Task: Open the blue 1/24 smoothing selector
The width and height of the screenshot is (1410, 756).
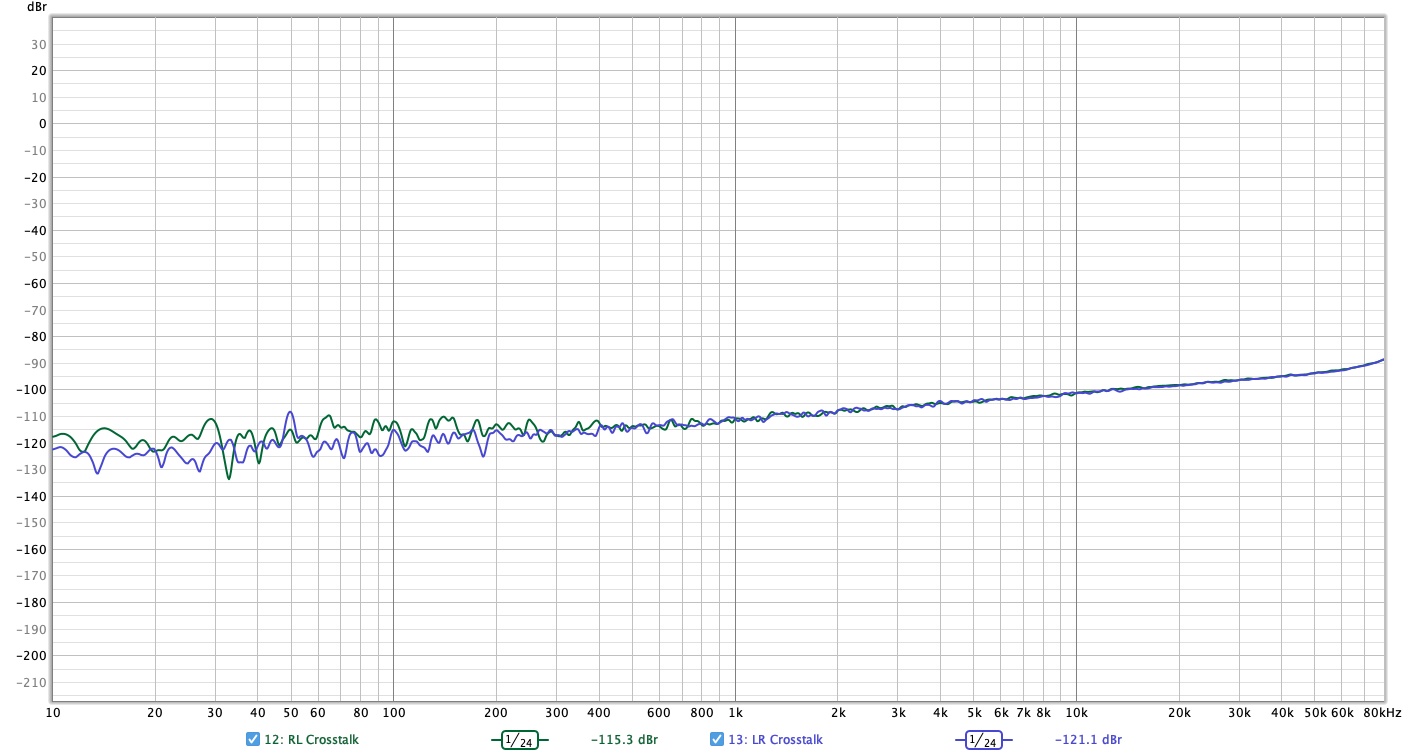Action: [983, 740]
